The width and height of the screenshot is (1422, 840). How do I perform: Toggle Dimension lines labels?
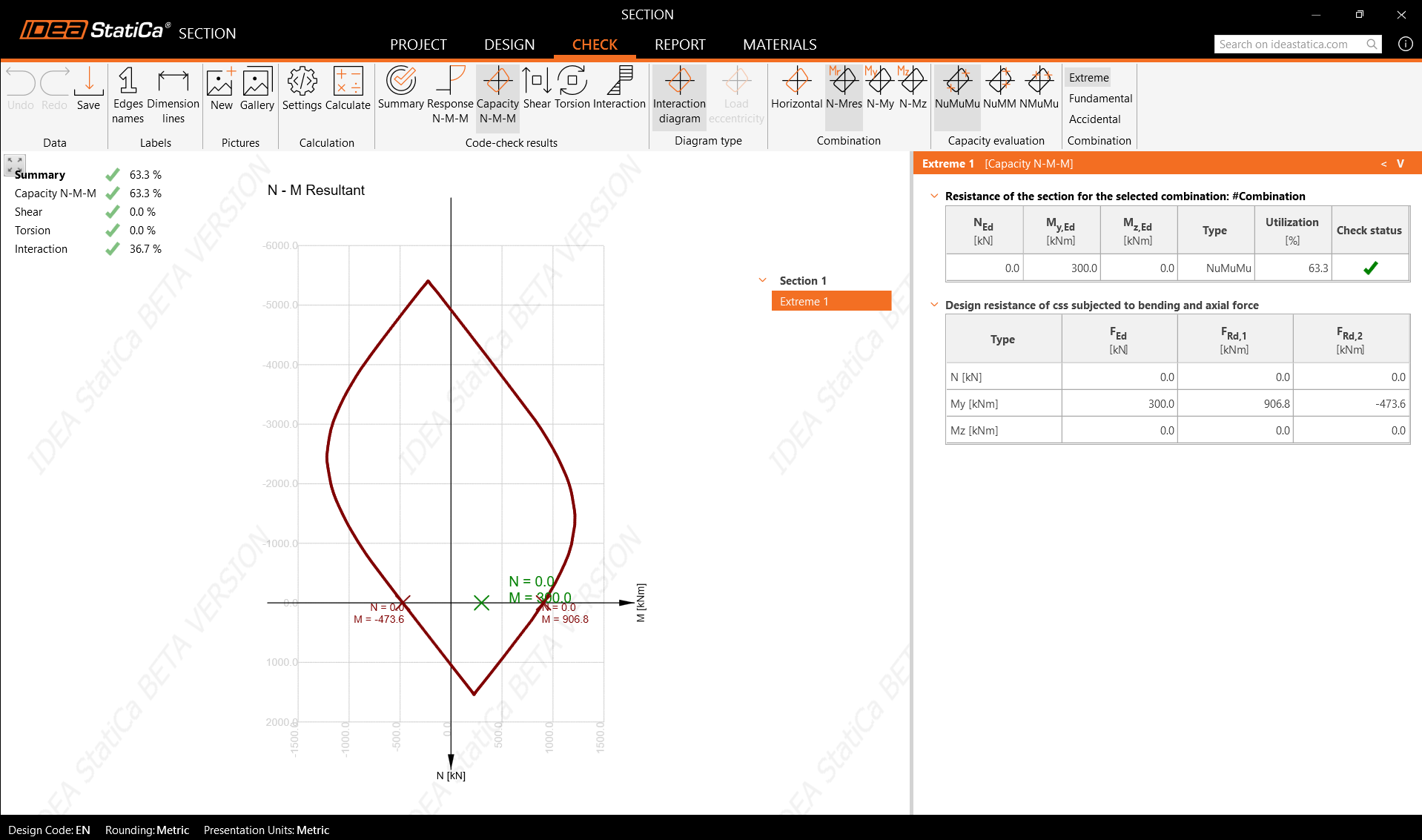click(173, 96)
